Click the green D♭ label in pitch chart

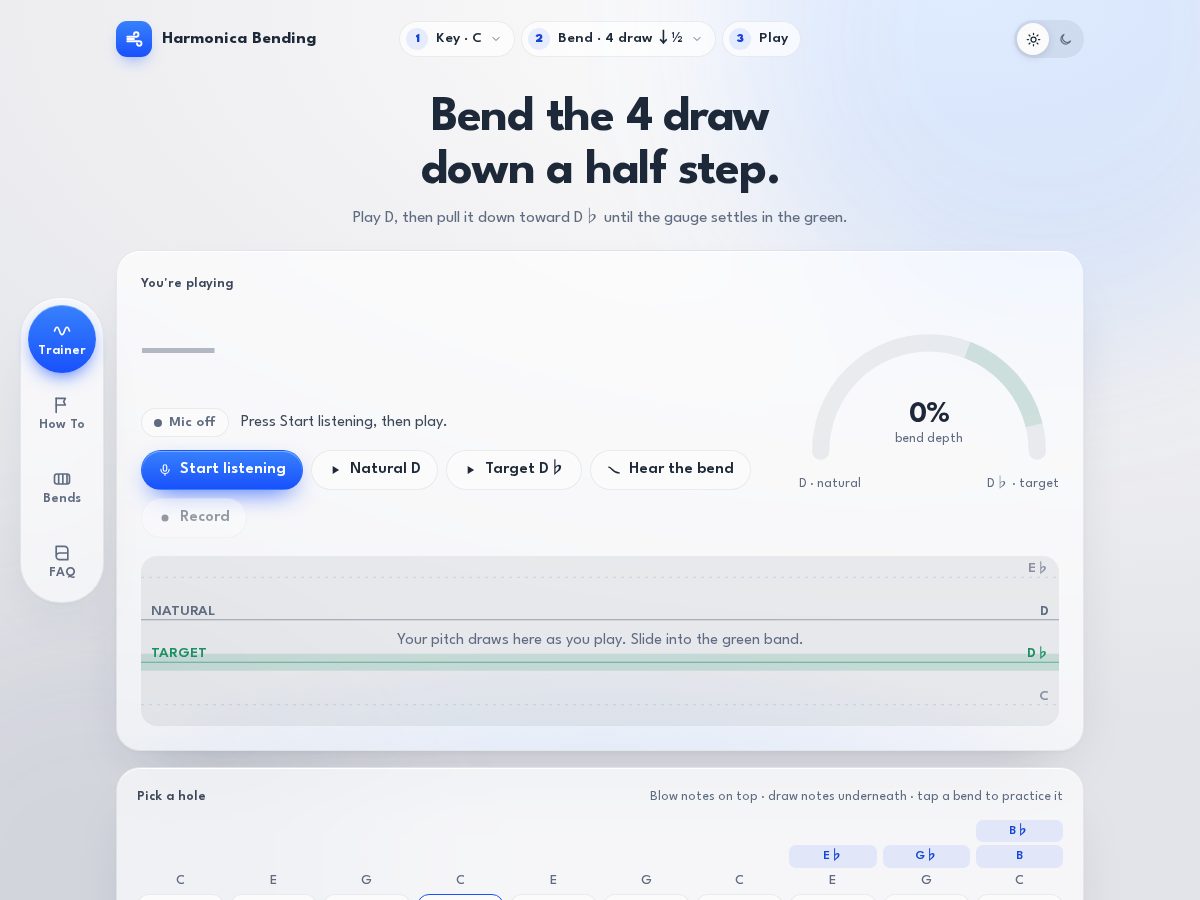pyautogui.click(x=1037, y=653)
